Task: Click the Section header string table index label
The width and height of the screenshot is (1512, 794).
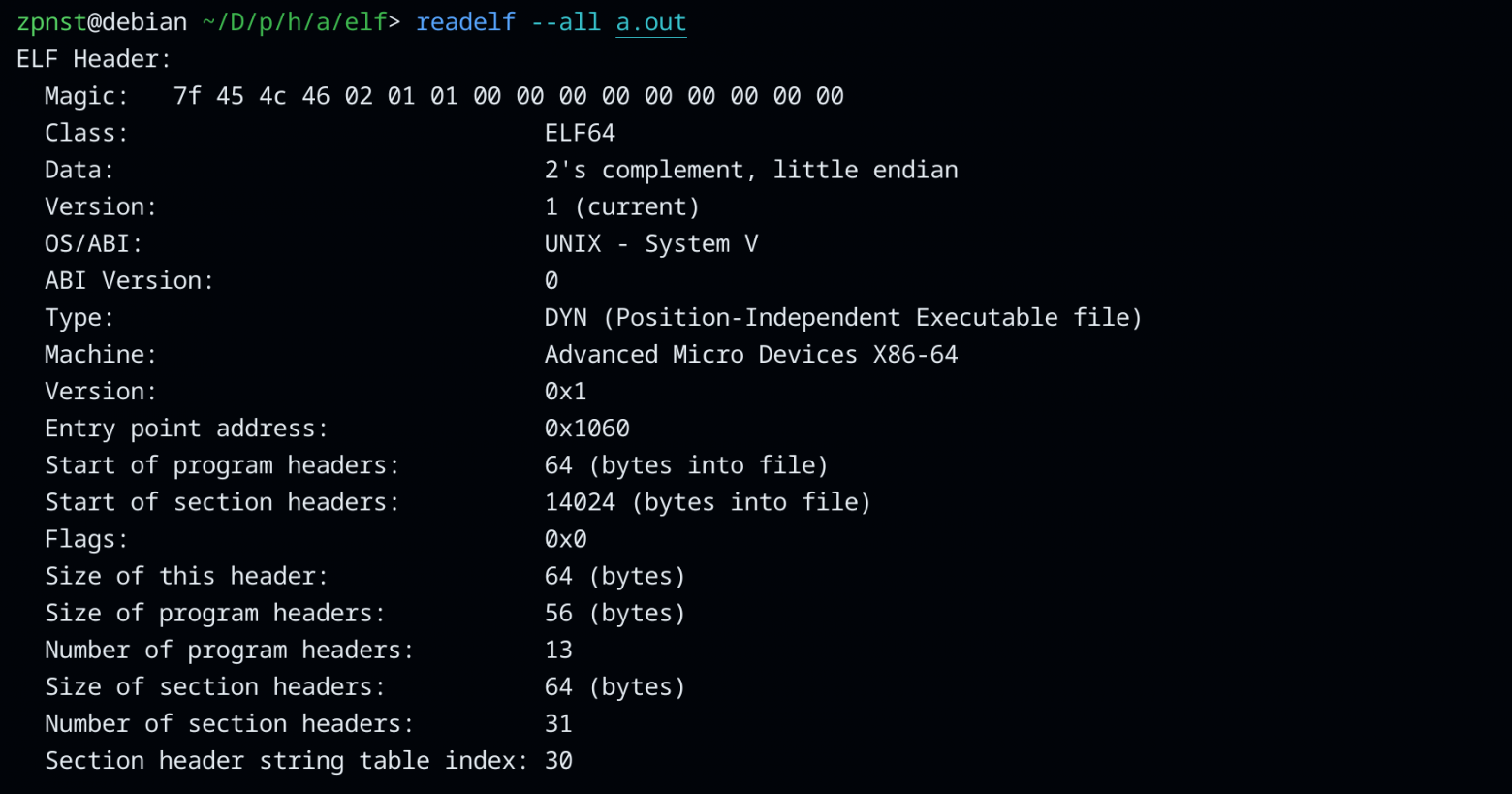Action: [285, 760]
